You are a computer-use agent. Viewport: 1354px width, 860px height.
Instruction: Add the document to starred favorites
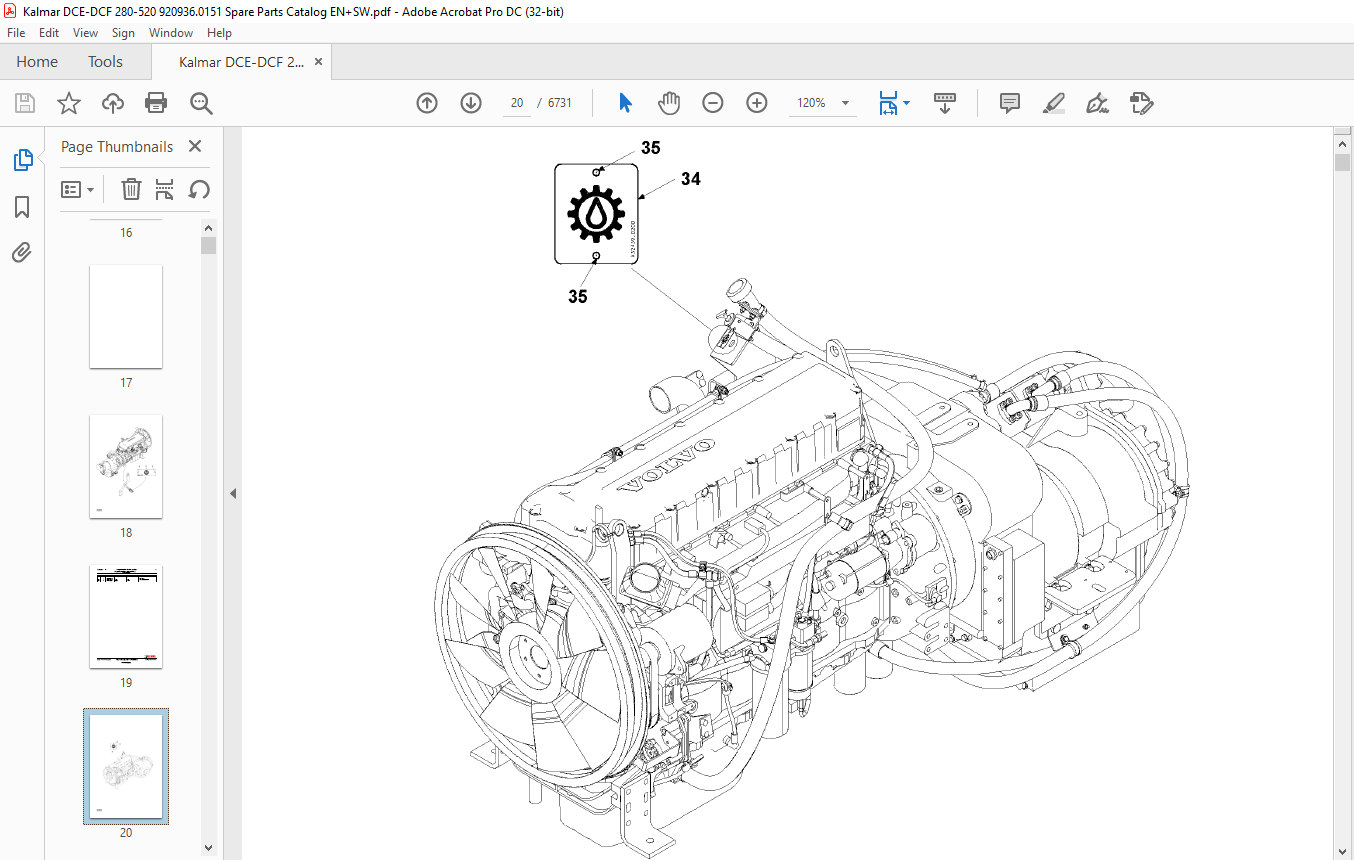point(69,103)
